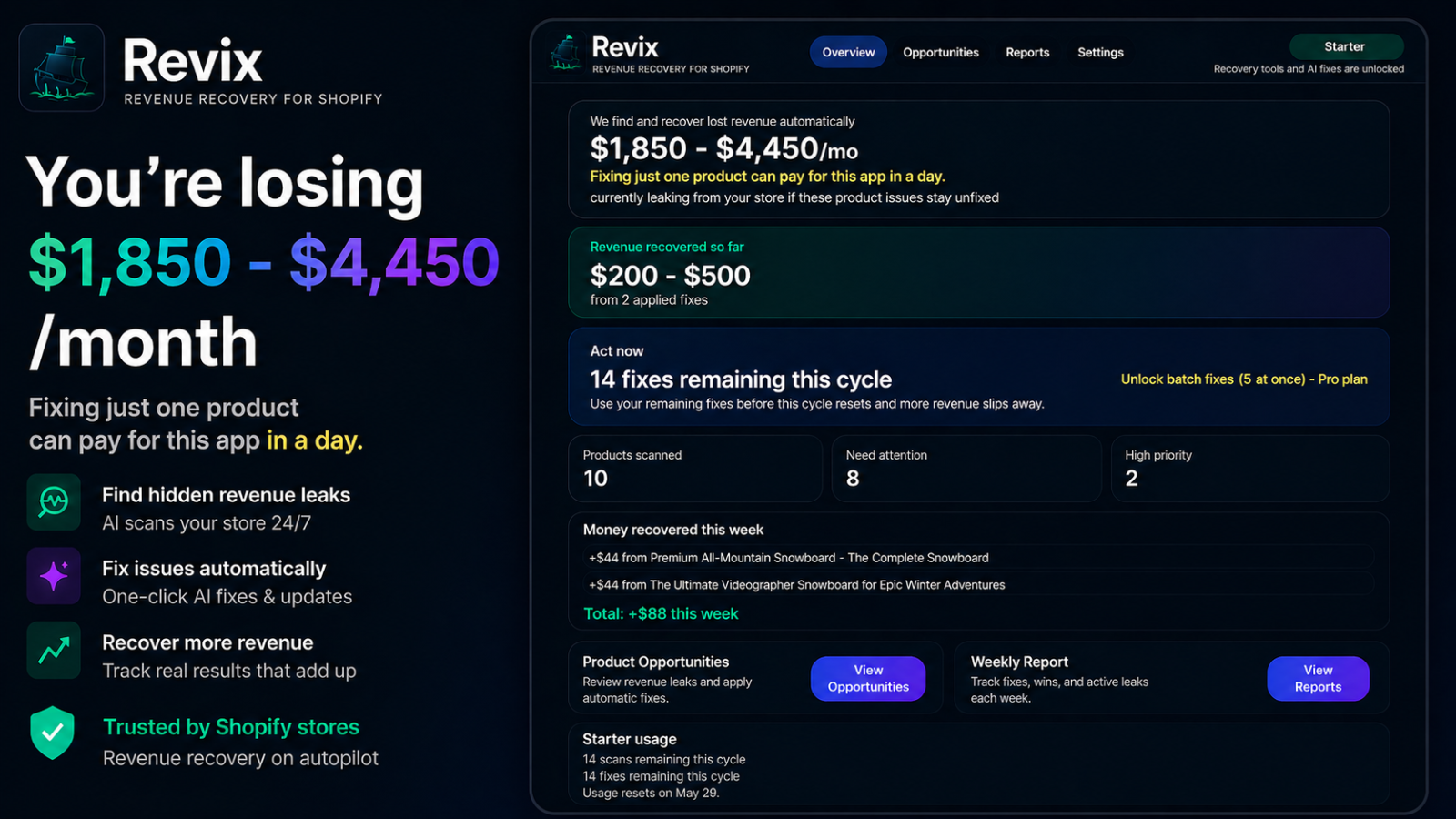Click the Revenue recovered so far heading
1456x819 pixels.
[x=667, y=247]
